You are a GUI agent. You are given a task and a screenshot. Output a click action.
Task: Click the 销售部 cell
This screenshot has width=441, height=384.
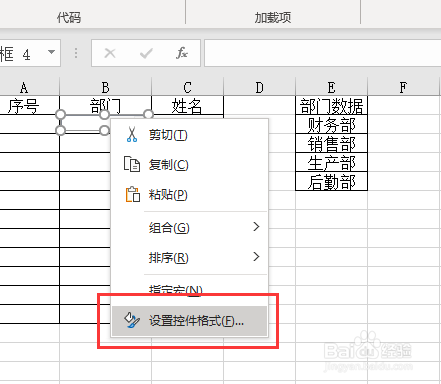point(331,144)
